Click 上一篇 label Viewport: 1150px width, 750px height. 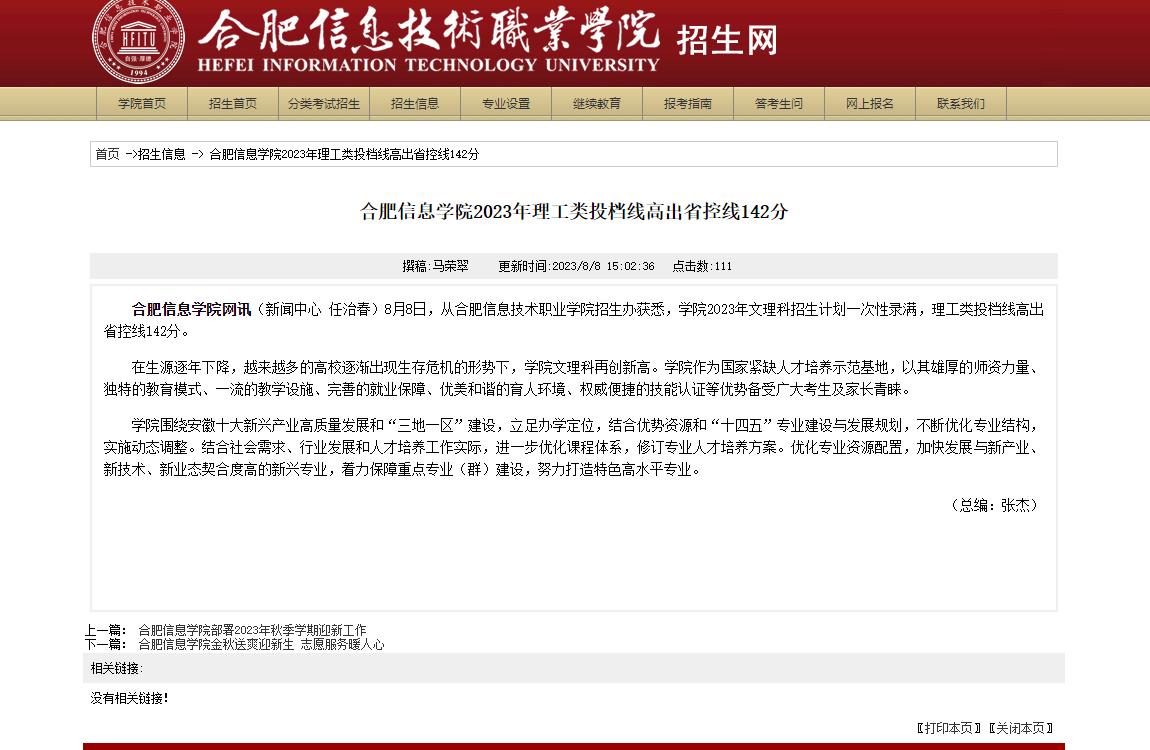pyautogui.click(x=106, y=630)
